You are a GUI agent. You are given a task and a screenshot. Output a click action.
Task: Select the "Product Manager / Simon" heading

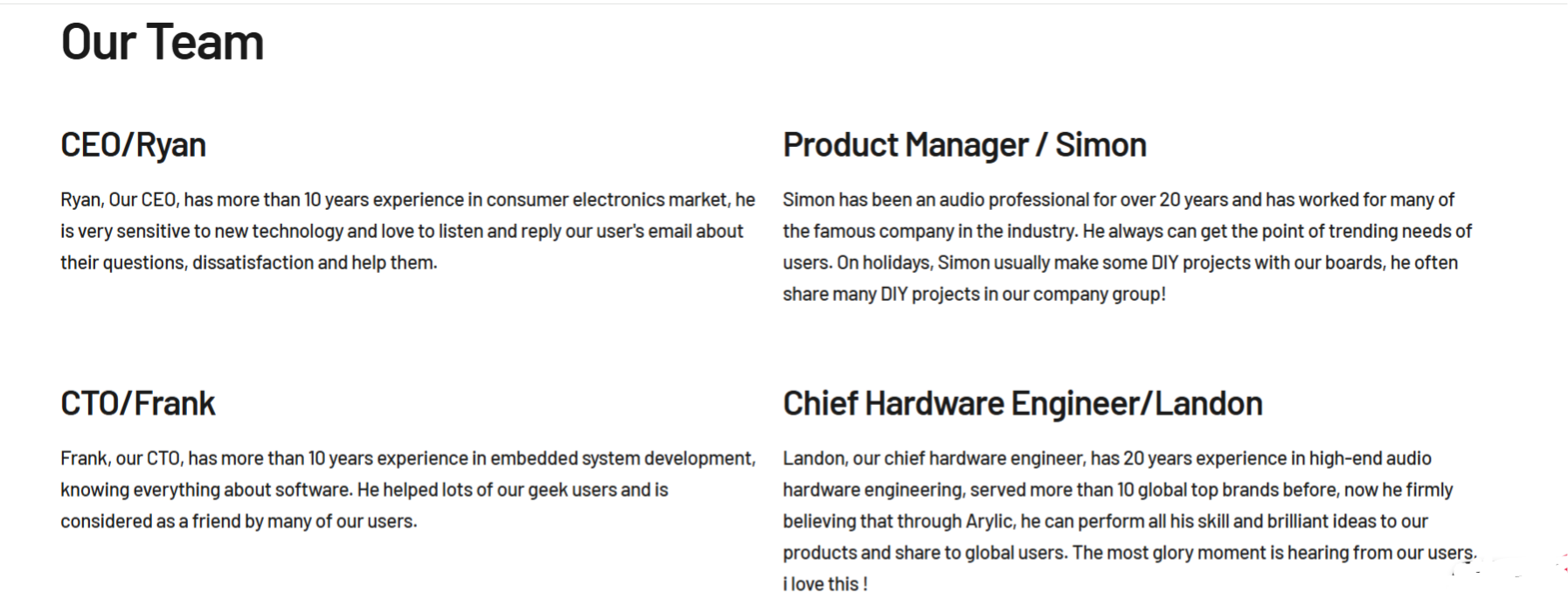pos(964,144)
